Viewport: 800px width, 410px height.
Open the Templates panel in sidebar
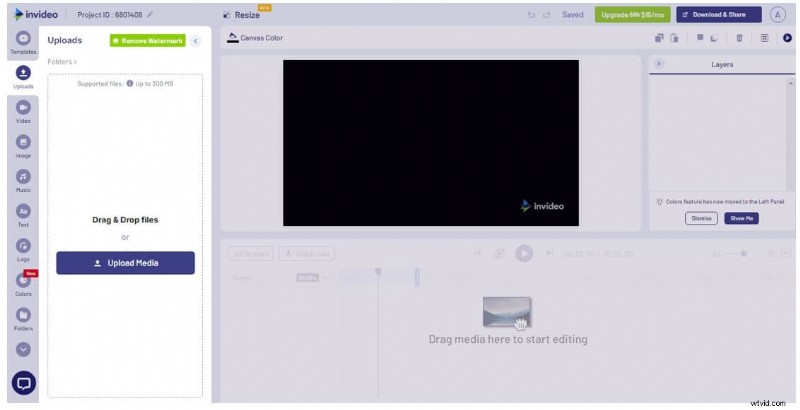(x=23, y=42)
